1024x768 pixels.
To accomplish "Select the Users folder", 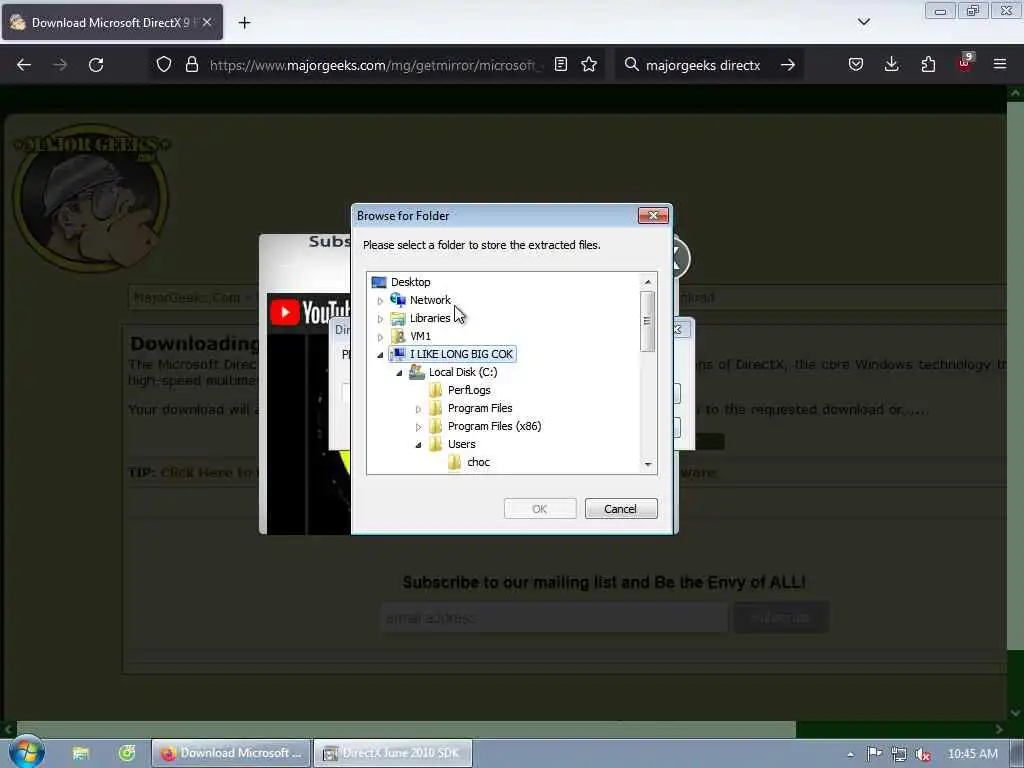I will (461, 444).
